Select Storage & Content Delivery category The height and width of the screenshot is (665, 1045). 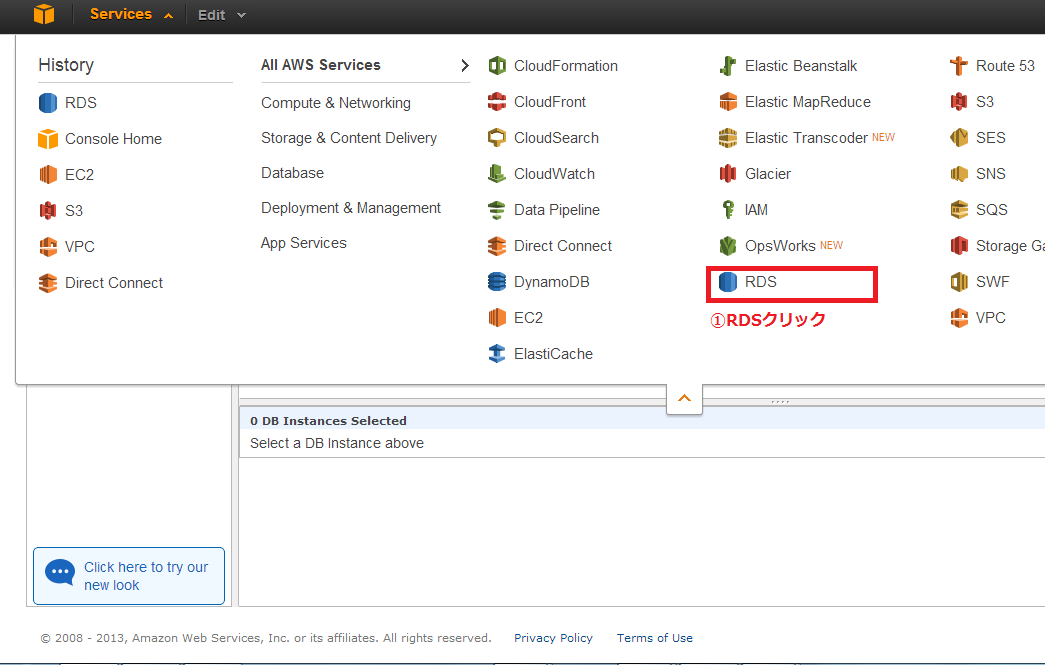tap(349, 138)
